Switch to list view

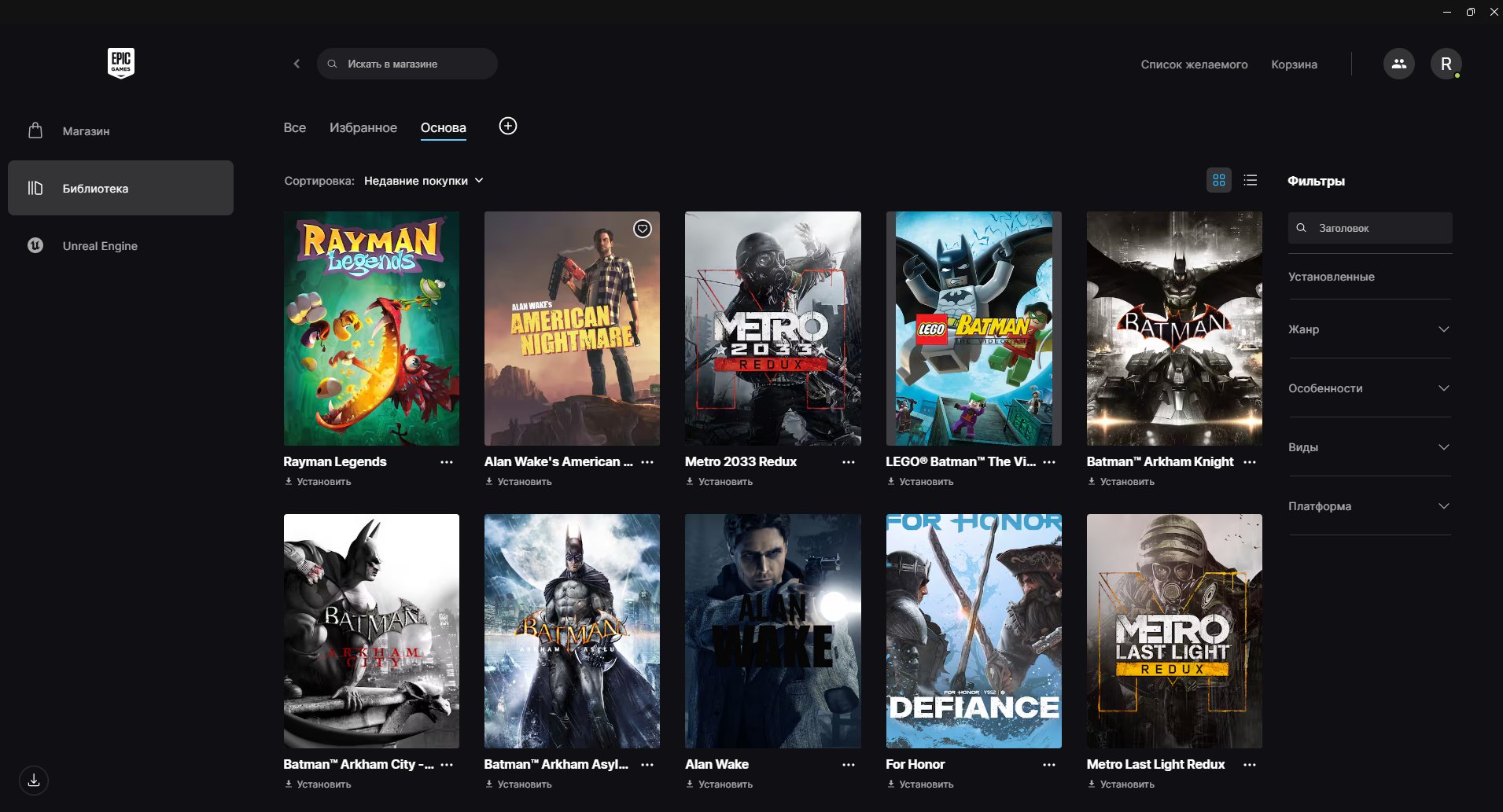pos(1250,180)
